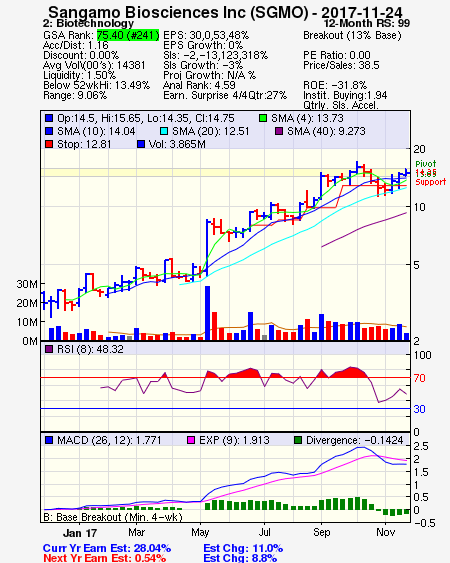Click the blue MACD legend swatch
Screen dimensions: 450x563
pos(49,440)
